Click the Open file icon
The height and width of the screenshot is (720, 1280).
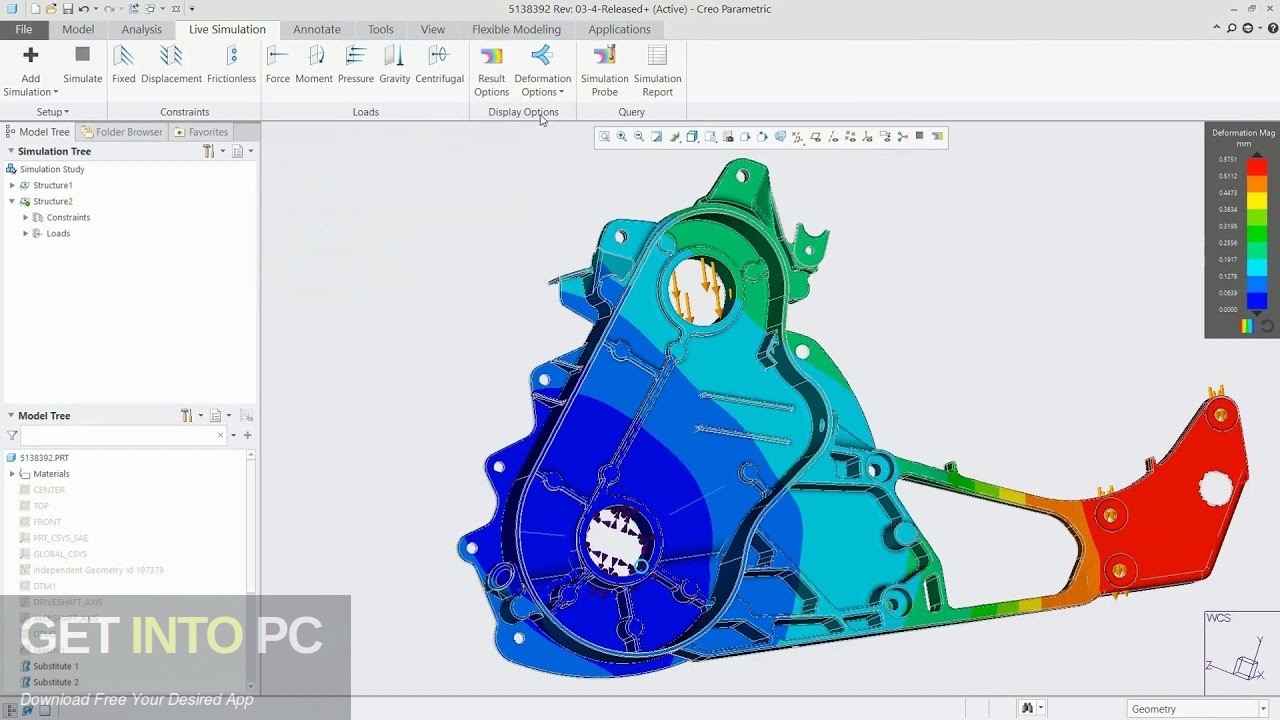pos(51,9)
